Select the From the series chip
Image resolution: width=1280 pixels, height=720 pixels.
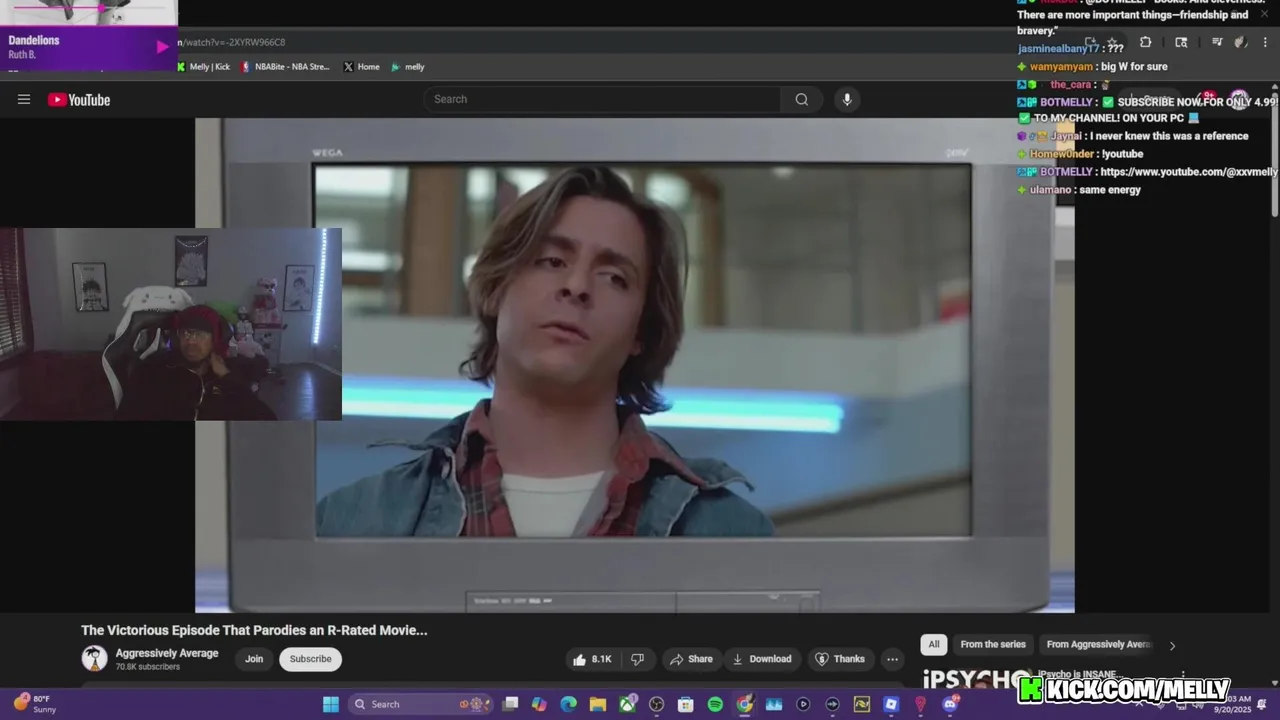point(993,644)
